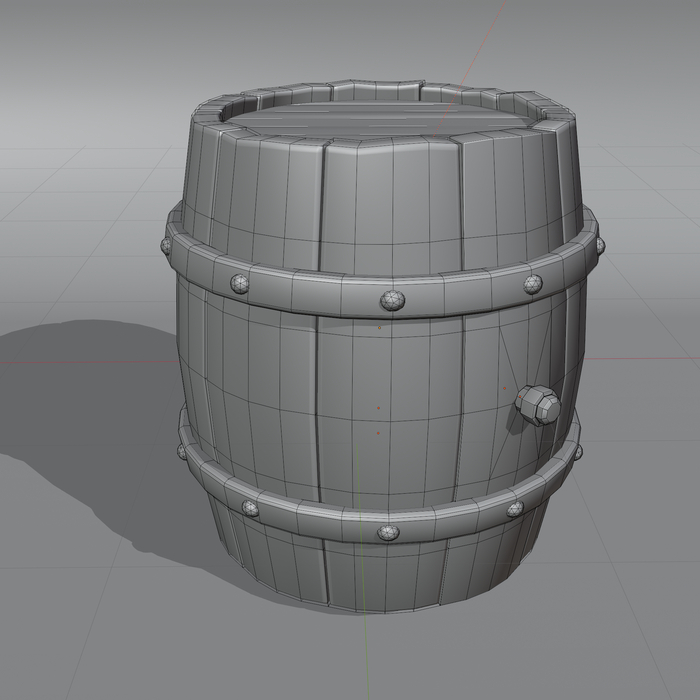Select the leftmost rivet on lower hoop
Image resolution: width=700 pixels, height=700 pixels.
point(182,451)
